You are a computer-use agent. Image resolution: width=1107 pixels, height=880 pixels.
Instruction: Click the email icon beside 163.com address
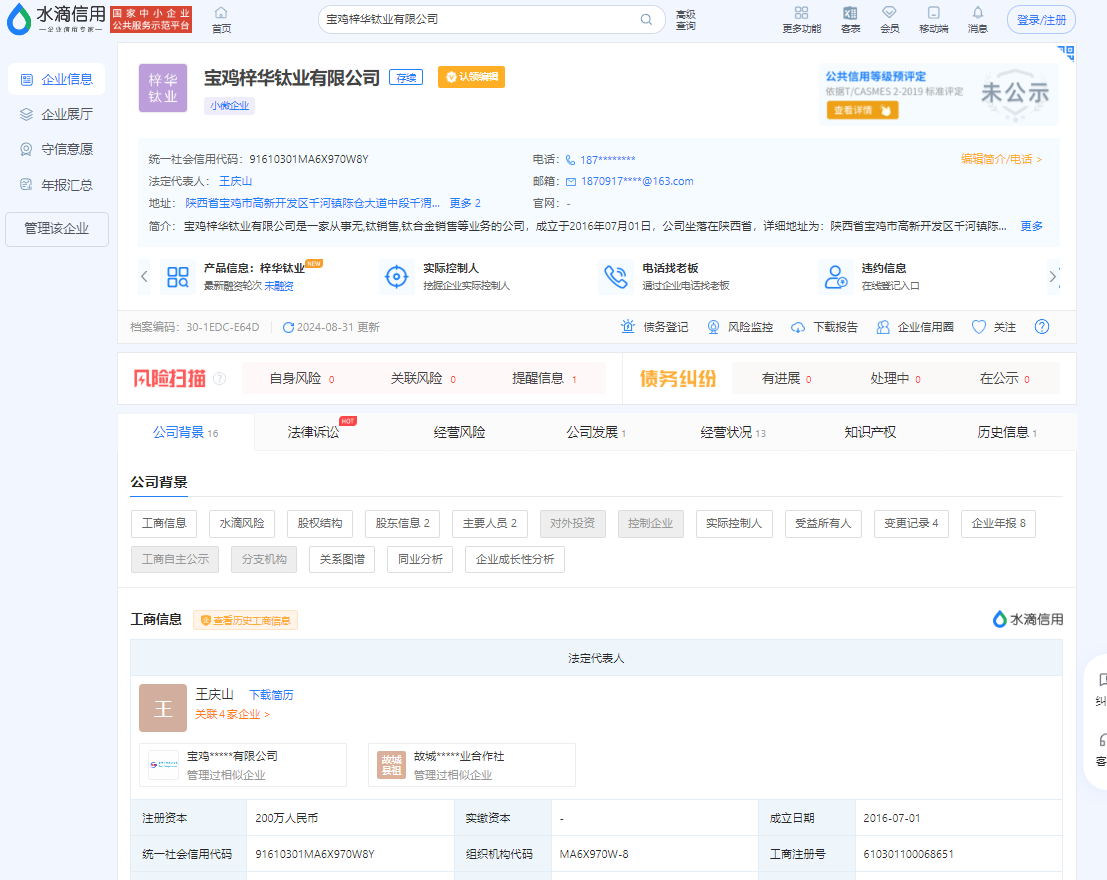[x=571, y=182]
